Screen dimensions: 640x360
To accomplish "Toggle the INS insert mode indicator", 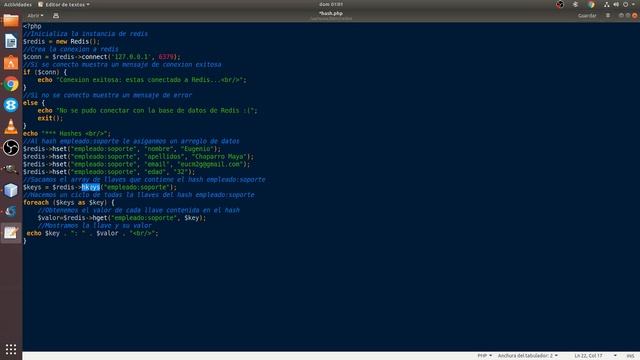I will [x=630, y=356].
